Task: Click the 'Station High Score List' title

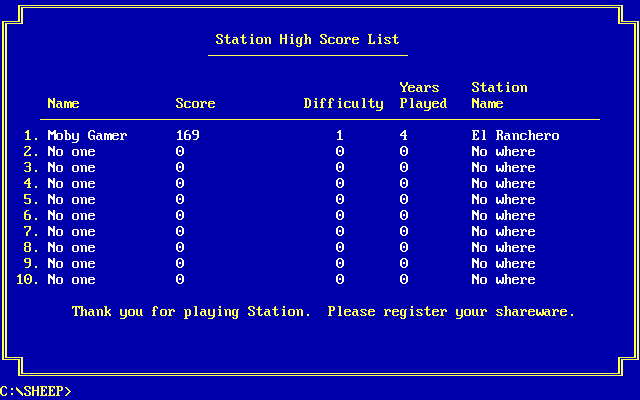Action: coord(307,40)
